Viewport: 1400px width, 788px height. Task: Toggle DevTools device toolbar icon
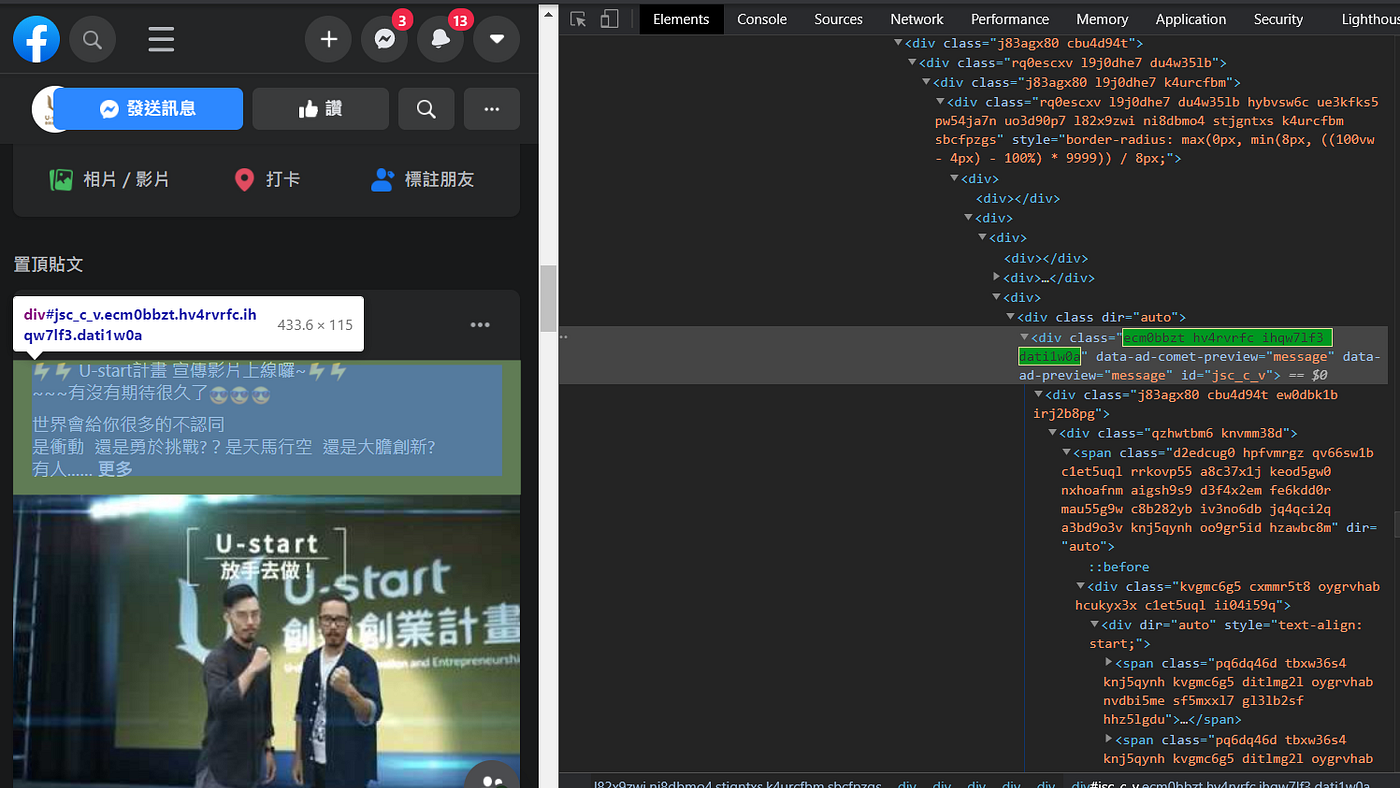pos(609,19)
